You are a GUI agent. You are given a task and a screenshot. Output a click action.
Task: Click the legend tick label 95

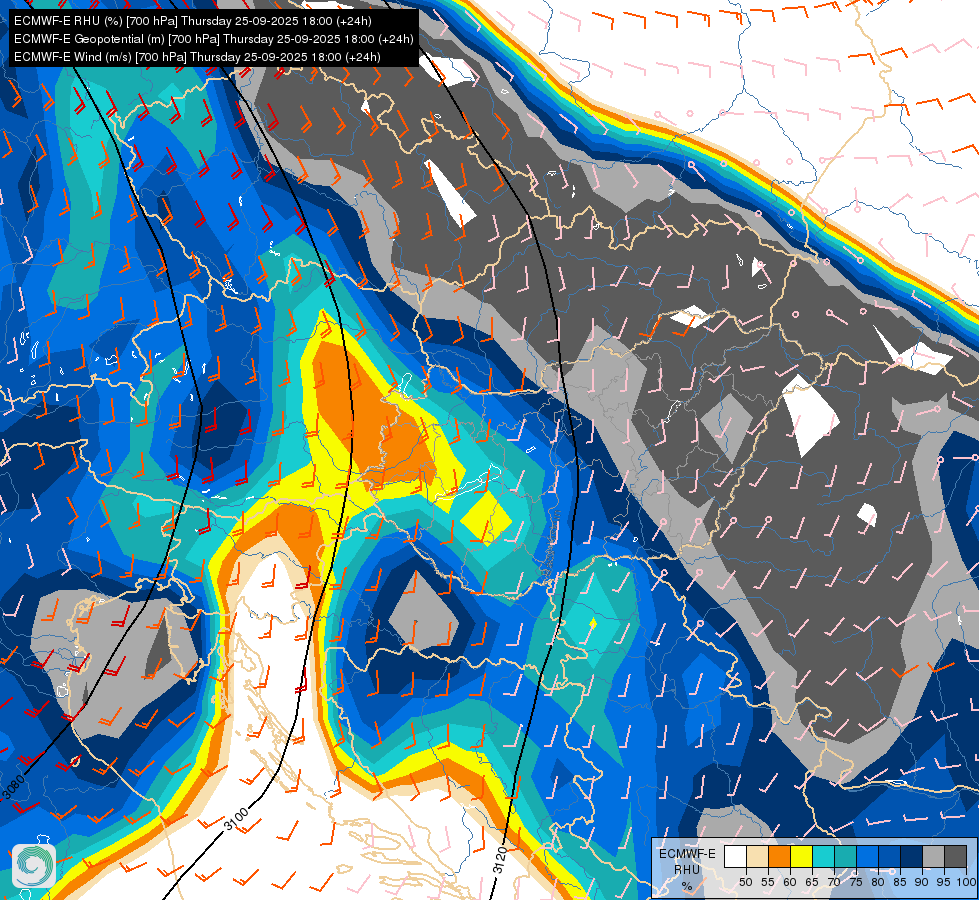[x=943, y=883]
